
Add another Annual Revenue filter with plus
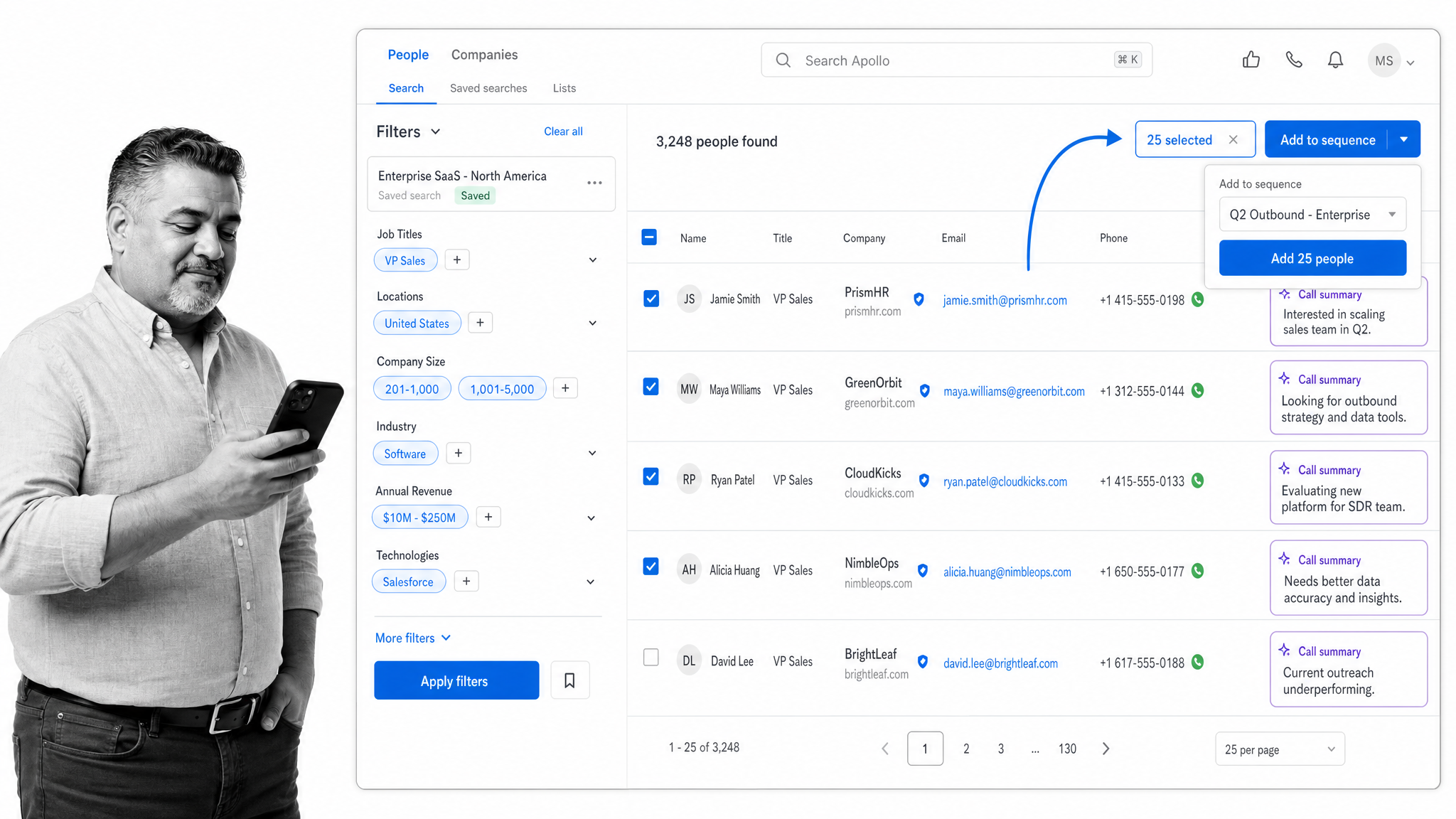point(488,517)
